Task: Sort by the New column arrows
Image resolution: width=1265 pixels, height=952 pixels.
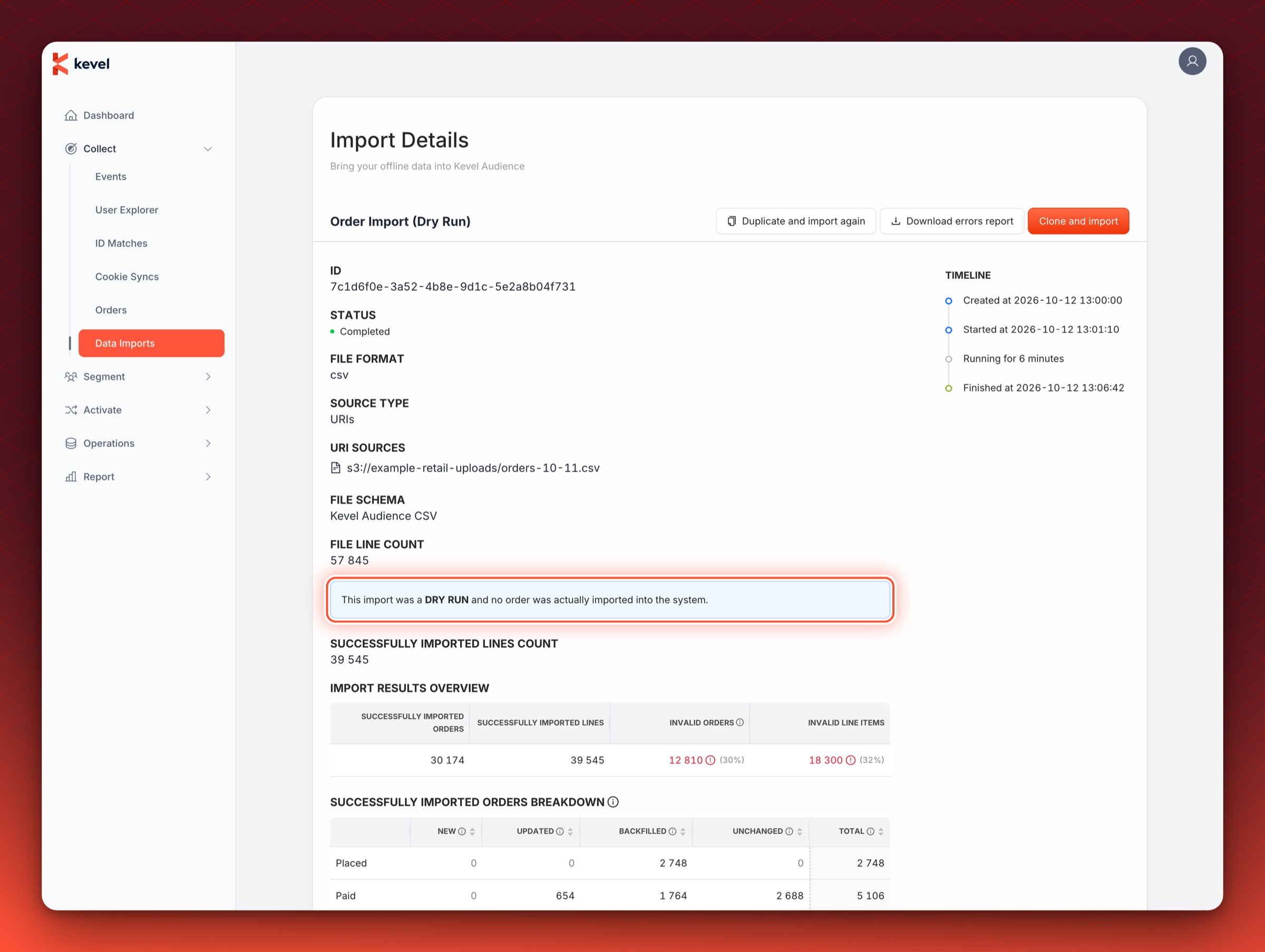Action: [472, 832]
